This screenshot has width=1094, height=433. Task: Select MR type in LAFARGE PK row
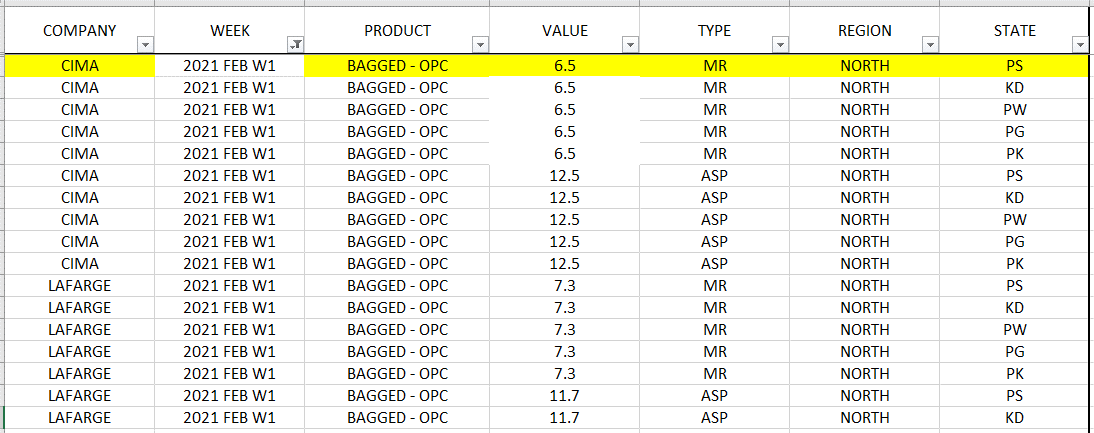point(714,374)
